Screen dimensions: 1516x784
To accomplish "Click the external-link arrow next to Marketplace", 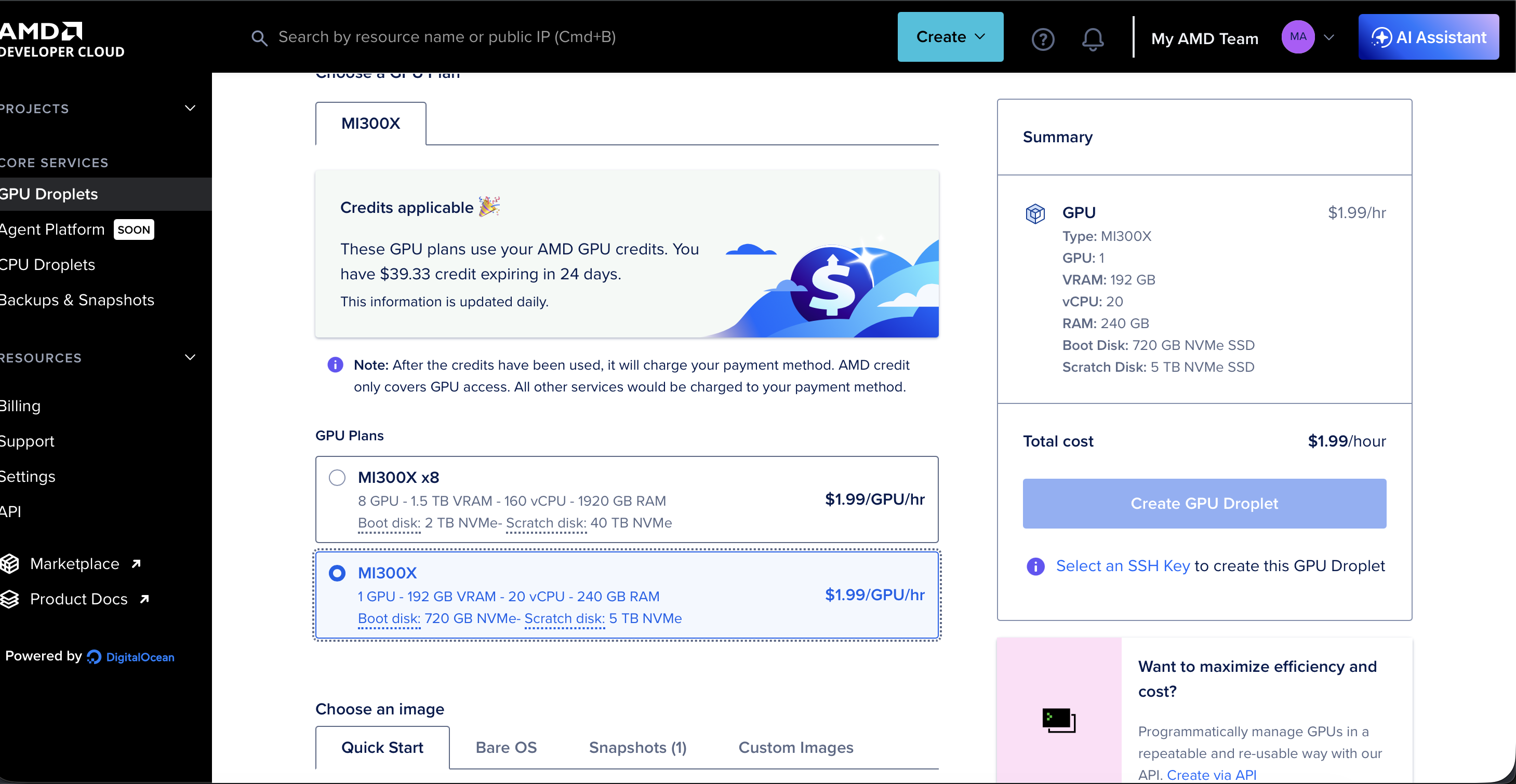I will 137,563.
